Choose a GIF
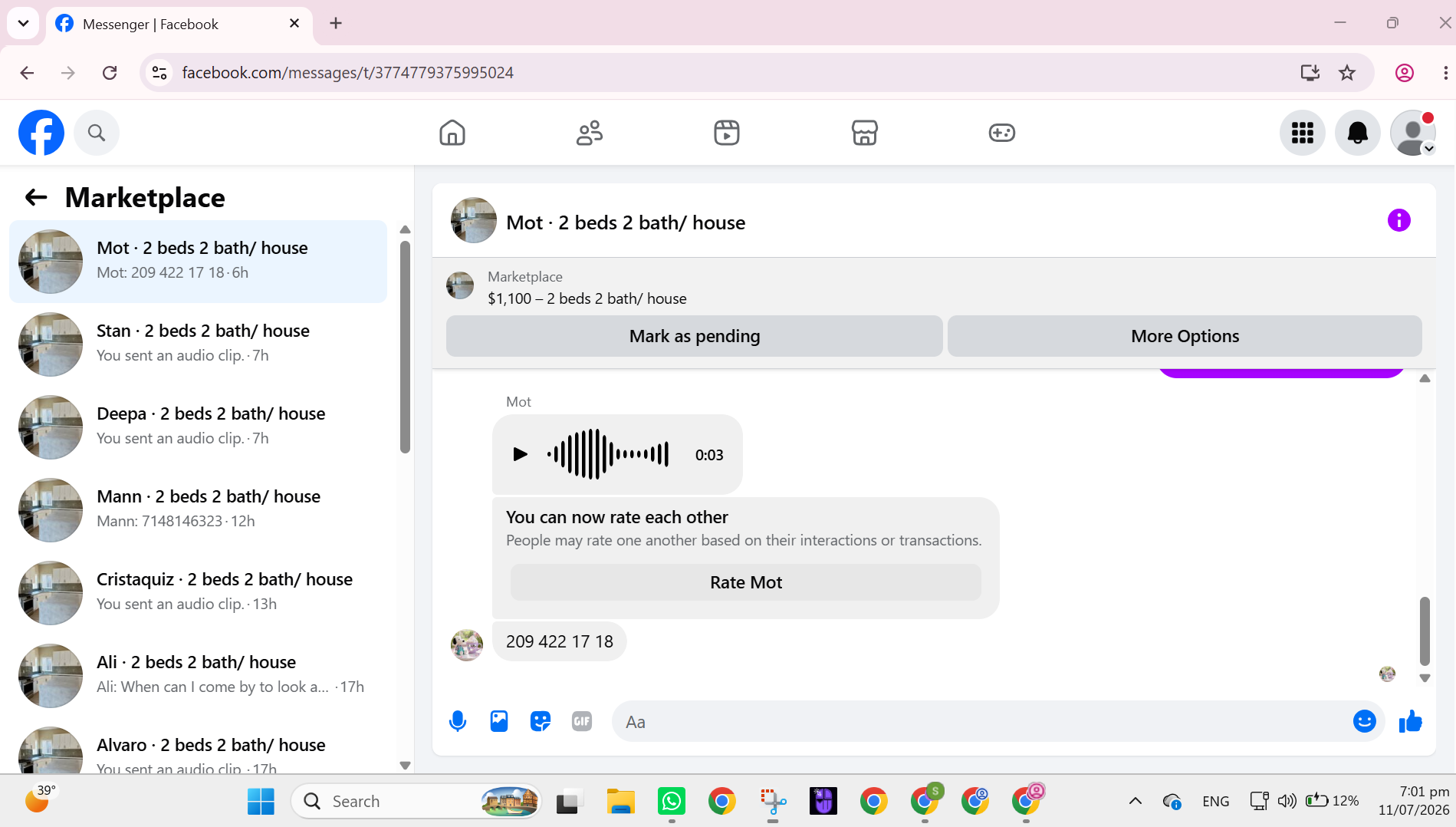The height and width of the screenshot is (827, 1456). (x=582, y=721)
